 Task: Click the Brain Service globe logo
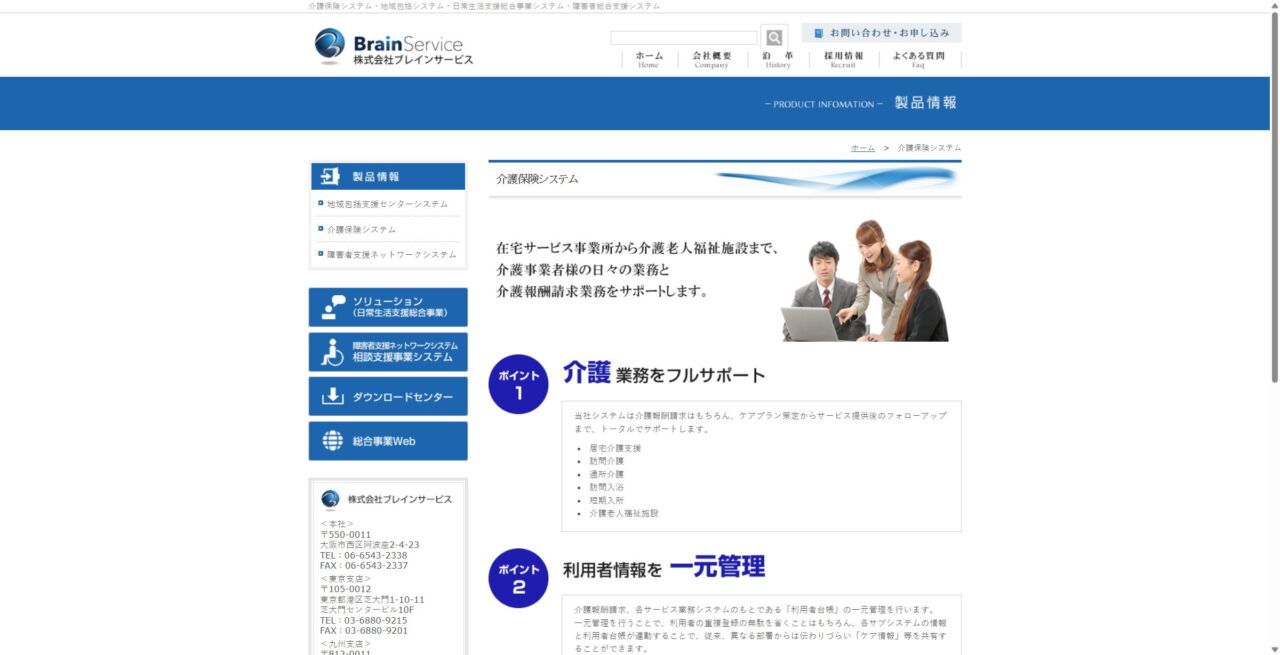330,45
